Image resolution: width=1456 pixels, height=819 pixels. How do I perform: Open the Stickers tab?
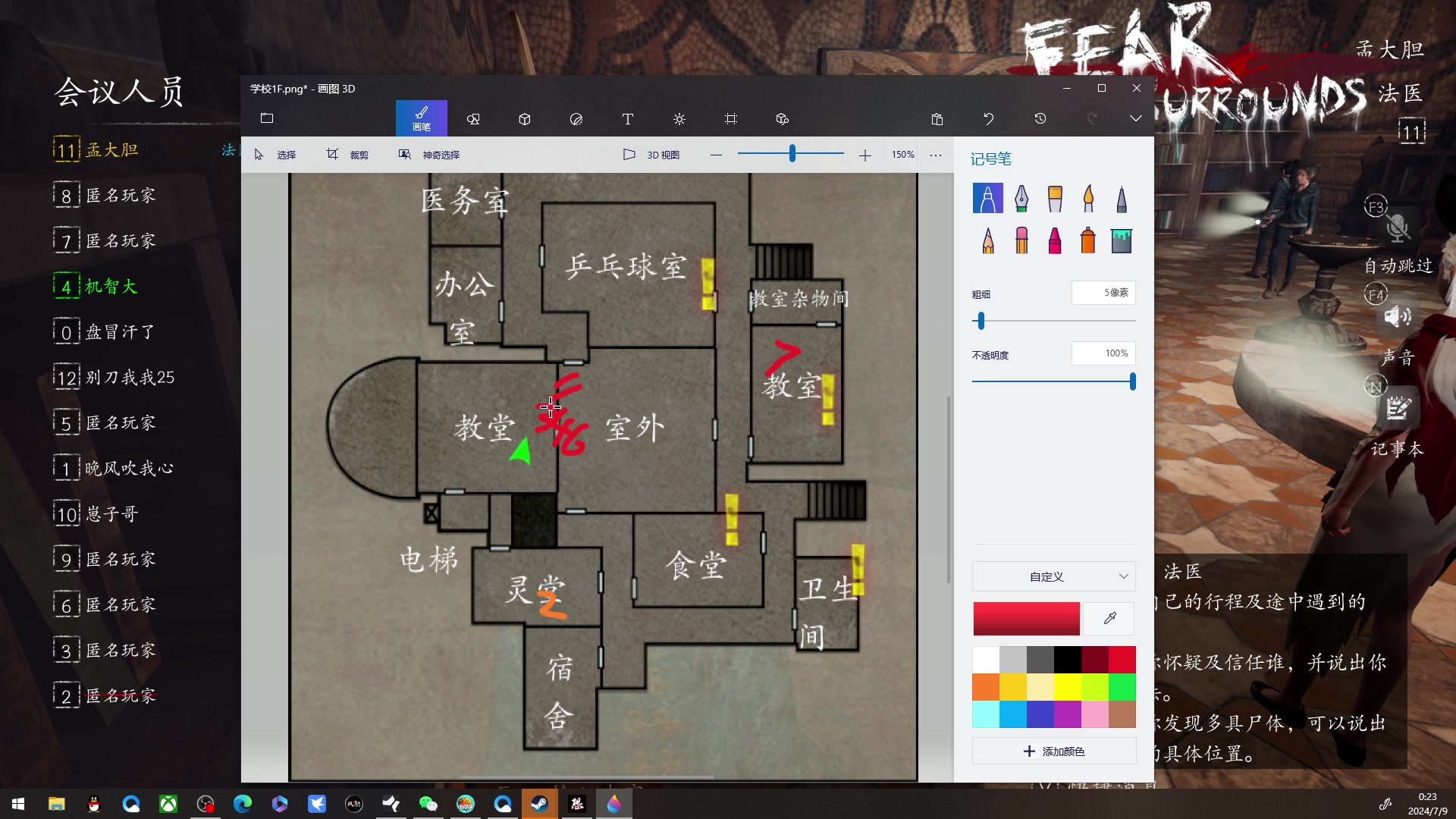(x=576, y=119)
